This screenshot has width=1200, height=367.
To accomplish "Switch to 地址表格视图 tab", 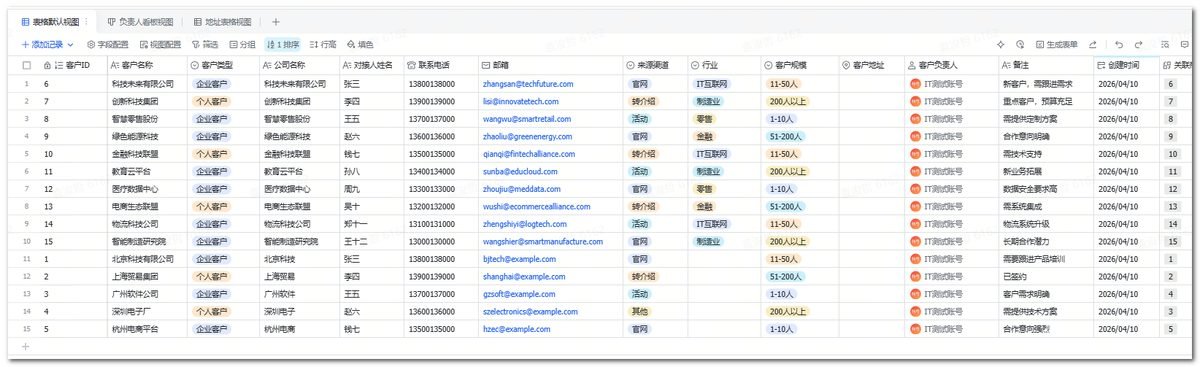I will tap(224, 21).
